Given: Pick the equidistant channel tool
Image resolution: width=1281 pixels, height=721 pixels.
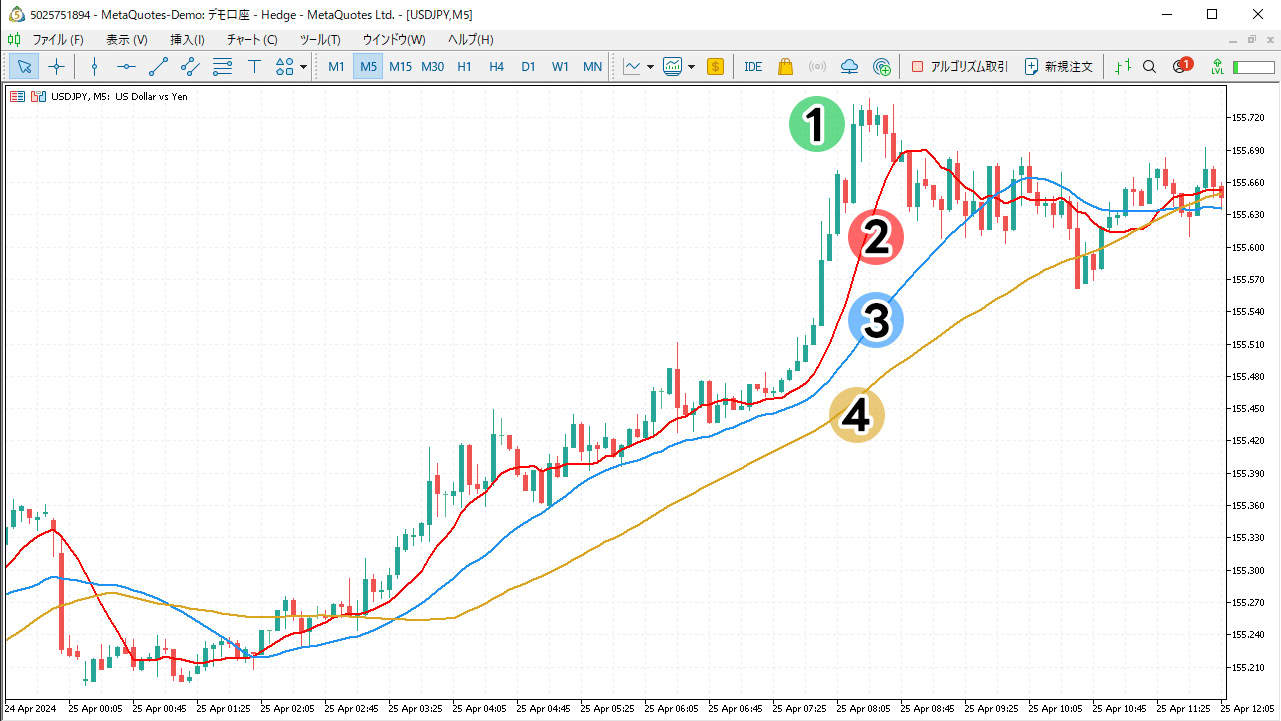Looking at the screenshot, I should pyautogui.click(x=190, y=67).
